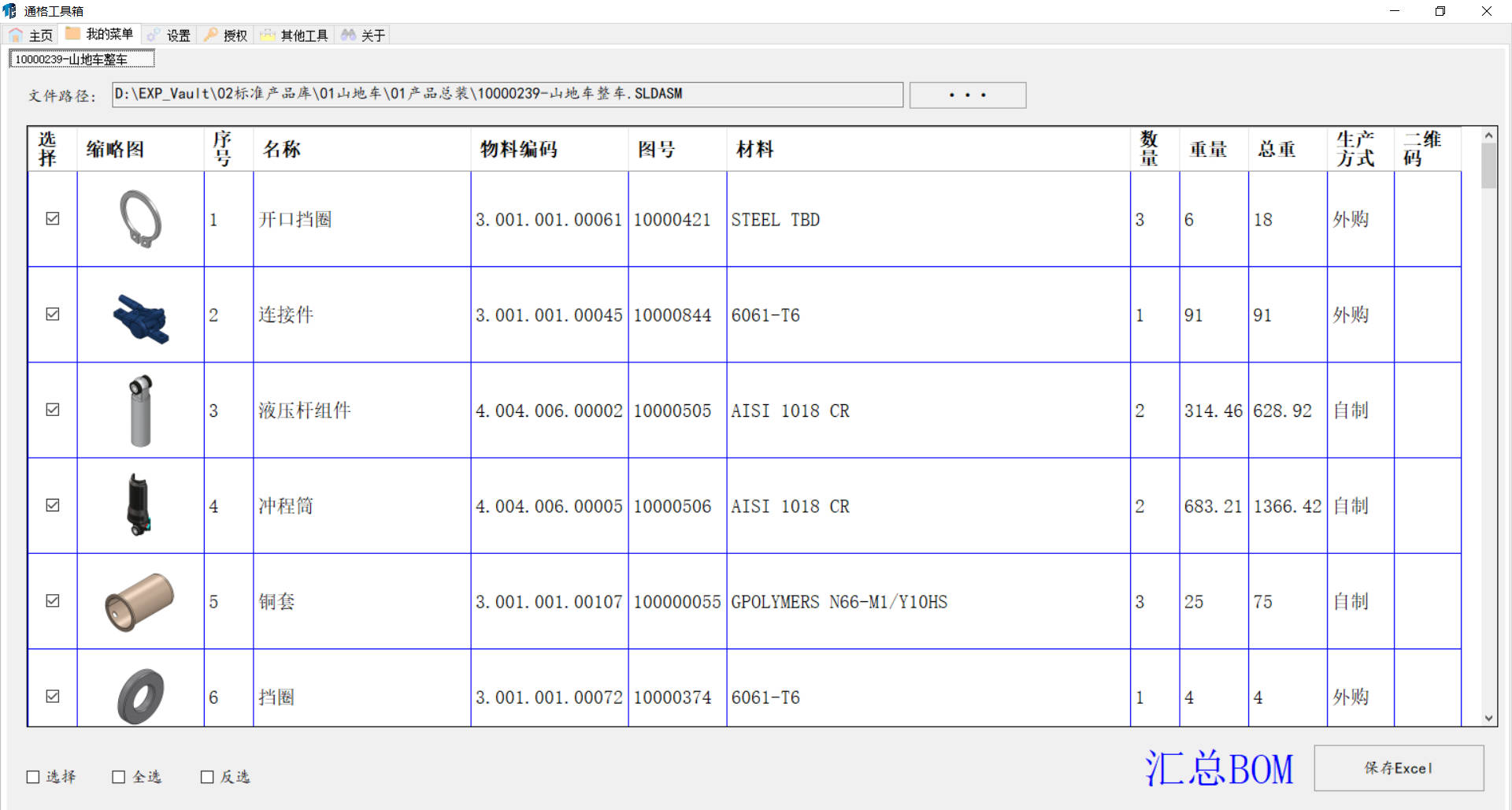This screenshot has height=810, width=1512.
Task: Uncheck the row 4 冲程筒 checkbox
Action: coord(53,506)
